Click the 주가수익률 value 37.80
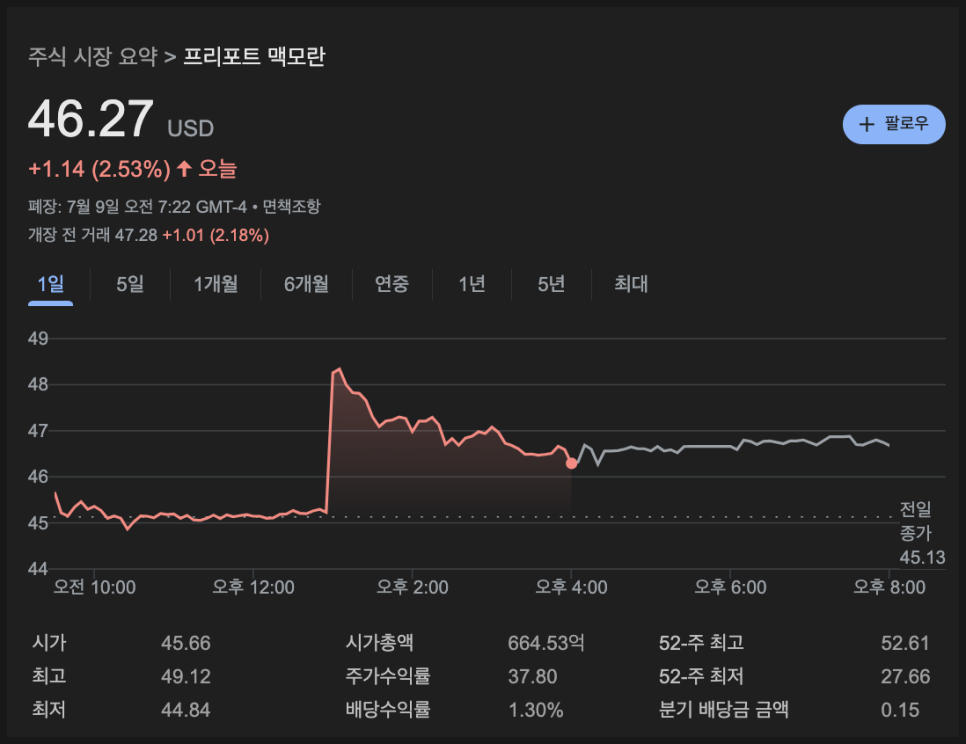The image size is (966, 744). (x=532, y=677)
